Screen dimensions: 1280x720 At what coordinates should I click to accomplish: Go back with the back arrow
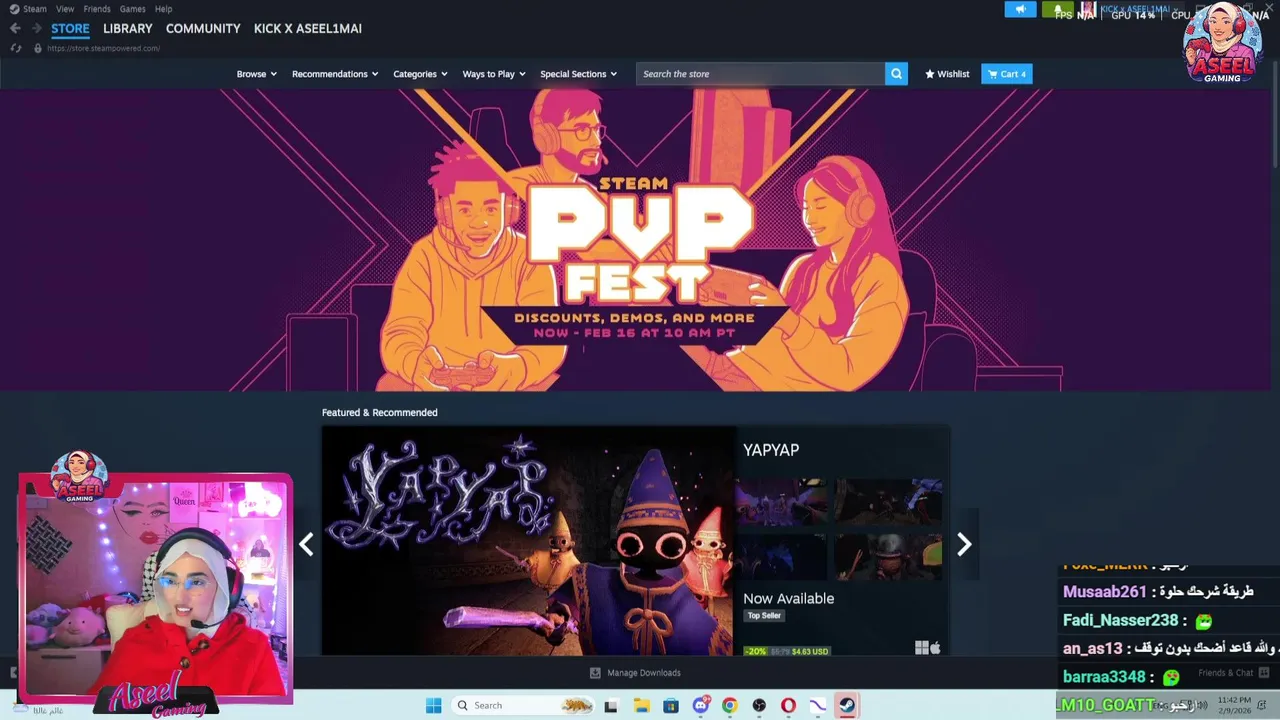15,28
